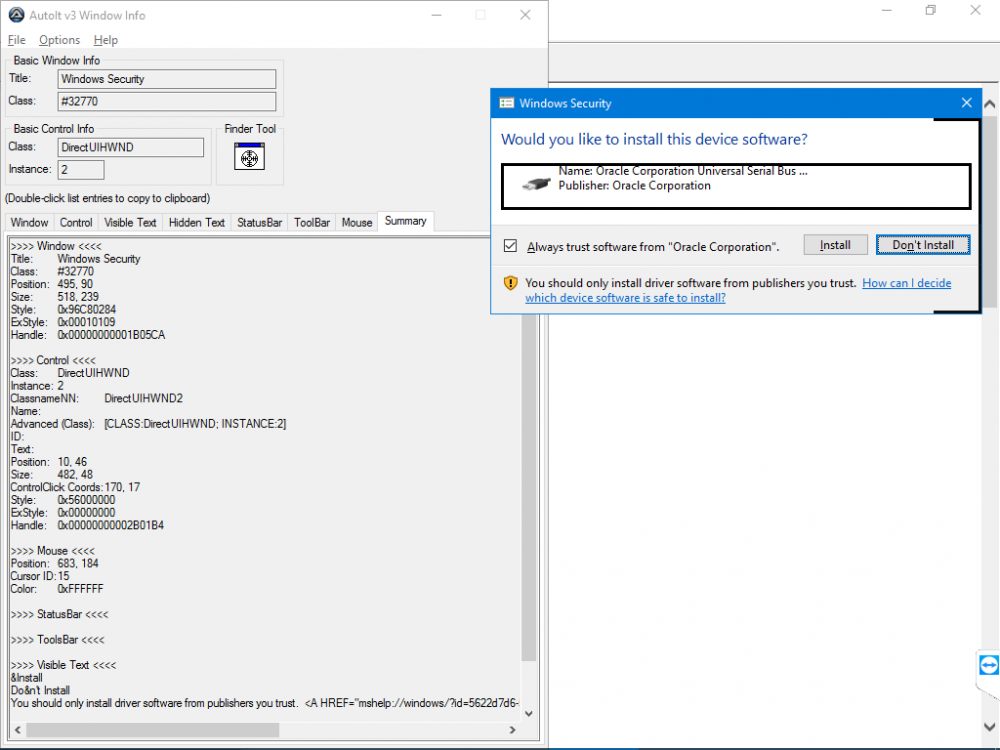The height and width of the screenshot is (750, 1000).
Task: Click the window Class field showing #32770
Action: coord(167,101)
